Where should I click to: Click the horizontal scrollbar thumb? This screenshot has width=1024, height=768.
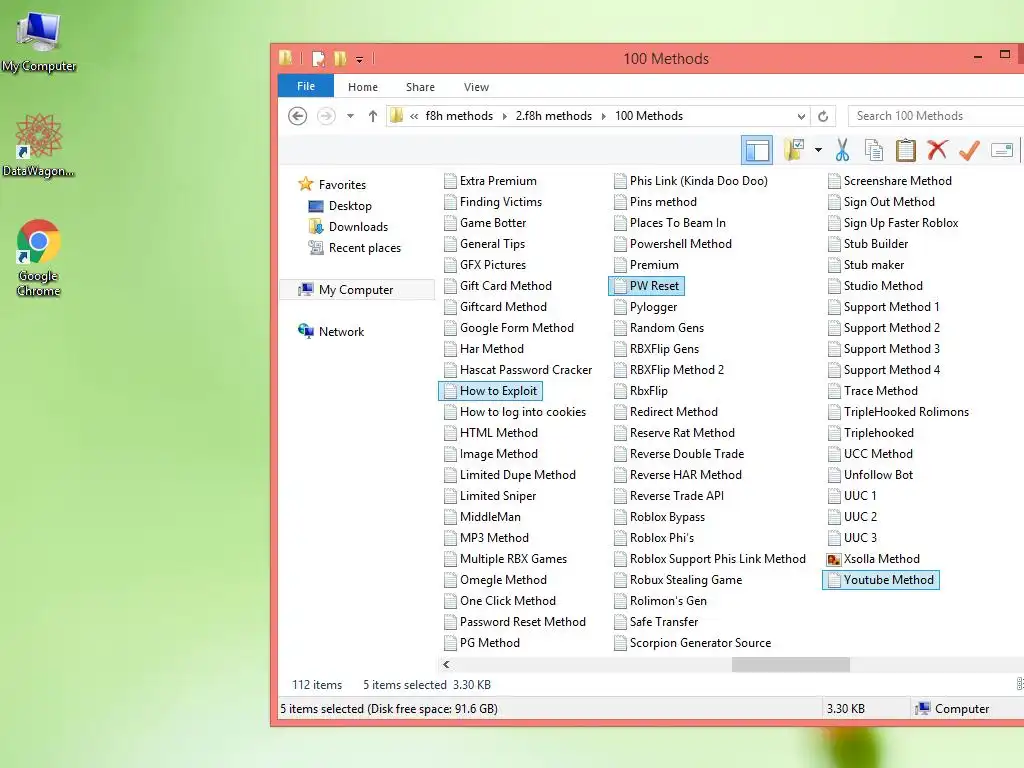coord(790,664)
